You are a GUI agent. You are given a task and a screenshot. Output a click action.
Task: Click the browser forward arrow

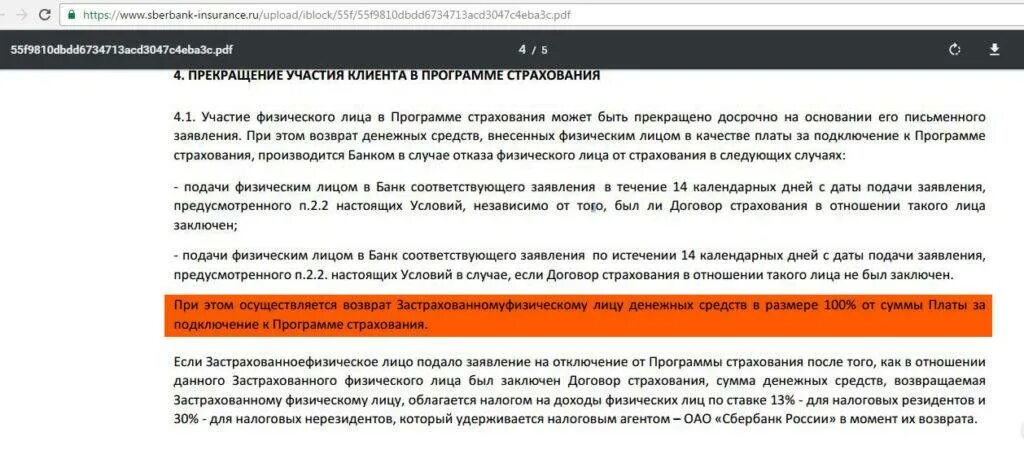[22, 14]
